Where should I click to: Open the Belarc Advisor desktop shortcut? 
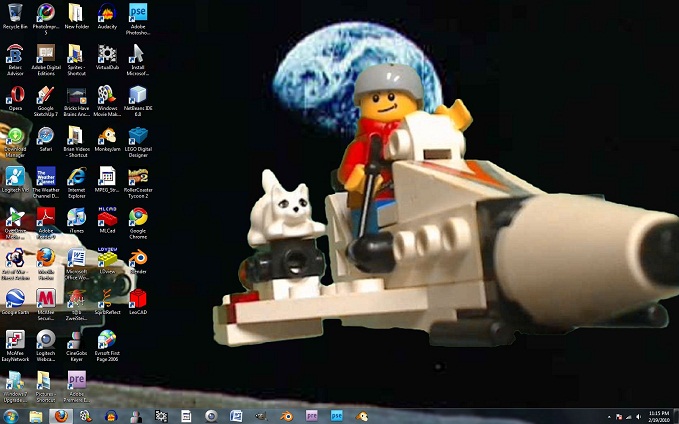tap(15, 60)
